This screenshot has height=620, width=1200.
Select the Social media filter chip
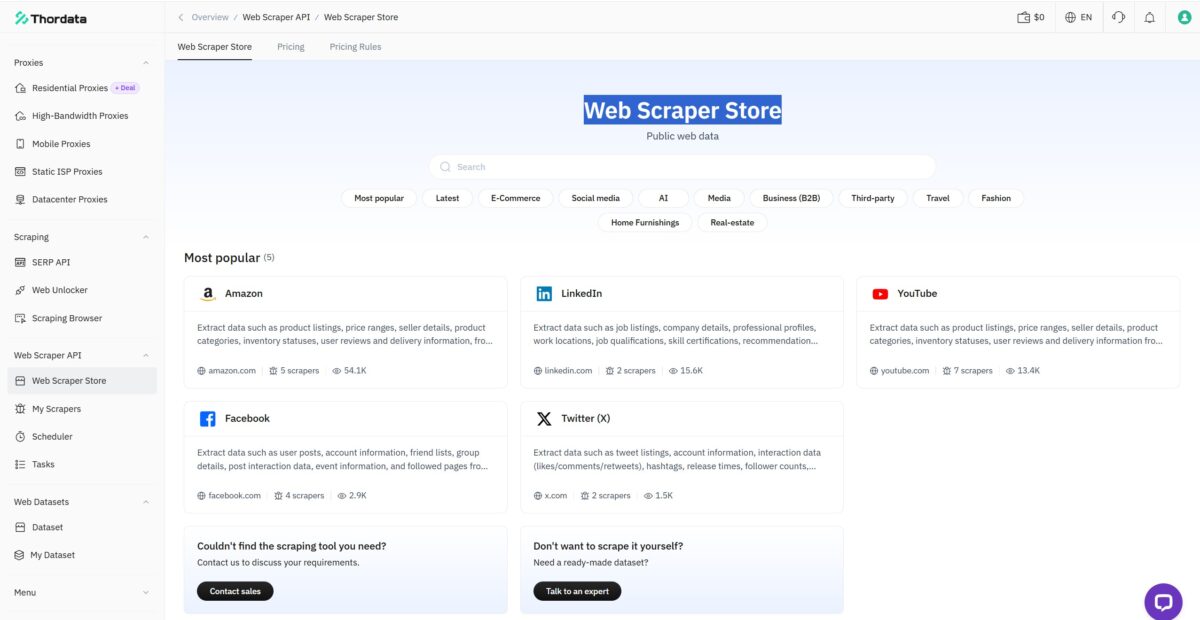coord(596,198)
